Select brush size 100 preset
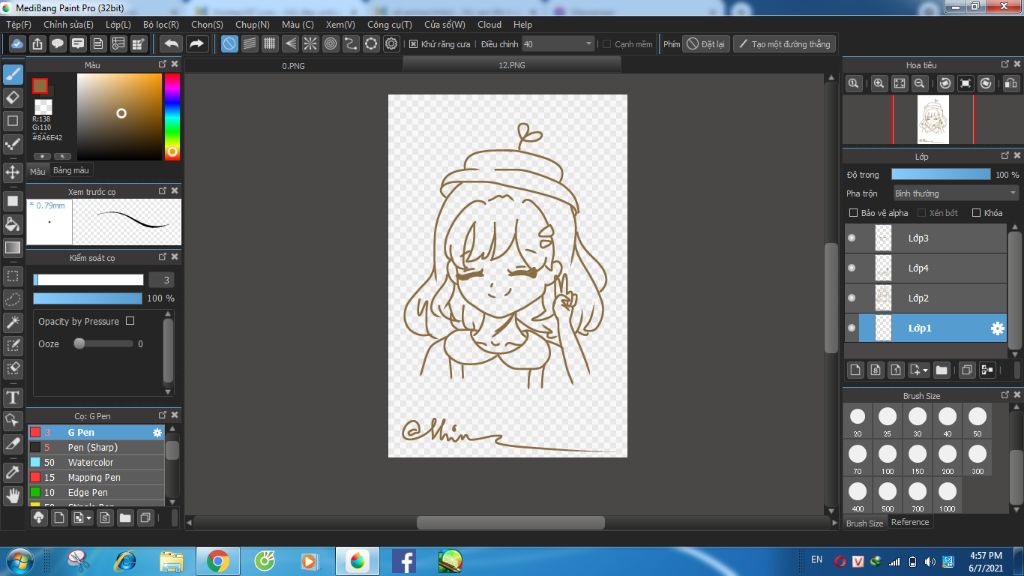 888,458
